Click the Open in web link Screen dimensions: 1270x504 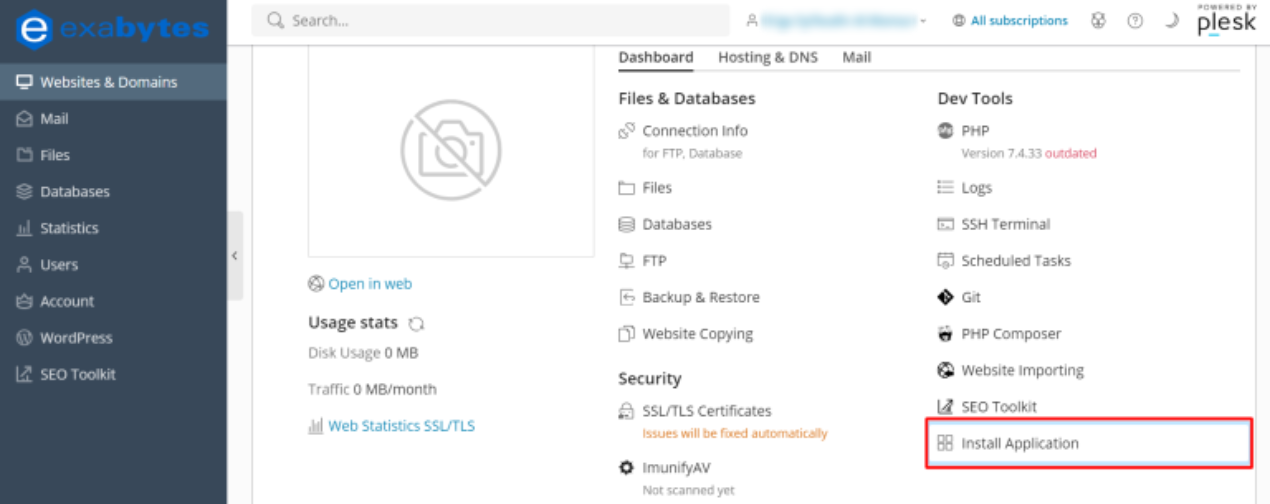(x=370, y=284)
